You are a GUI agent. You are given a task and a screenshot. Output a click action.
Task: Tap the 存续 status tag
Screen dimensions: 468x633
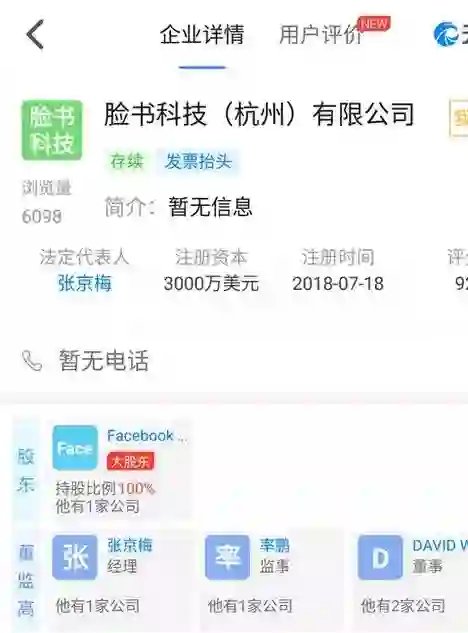pos(127,162)
